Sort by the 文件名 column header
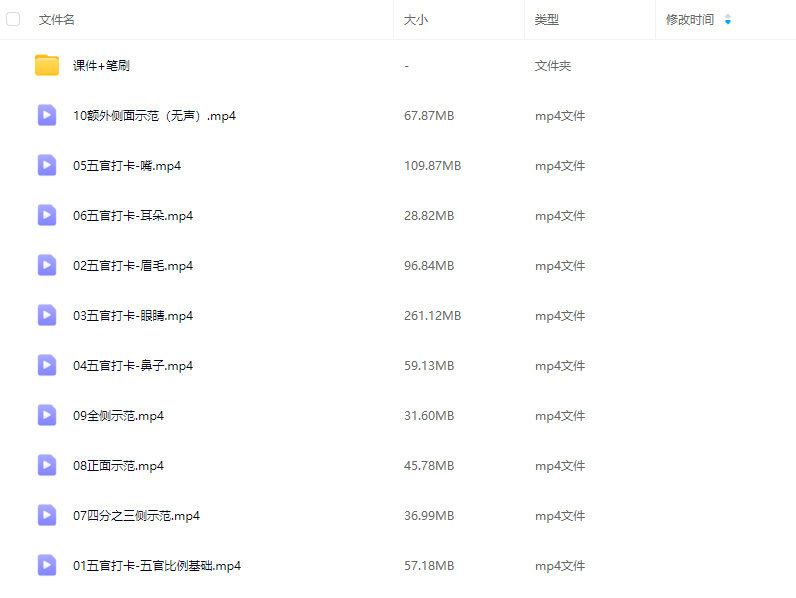 56,20
